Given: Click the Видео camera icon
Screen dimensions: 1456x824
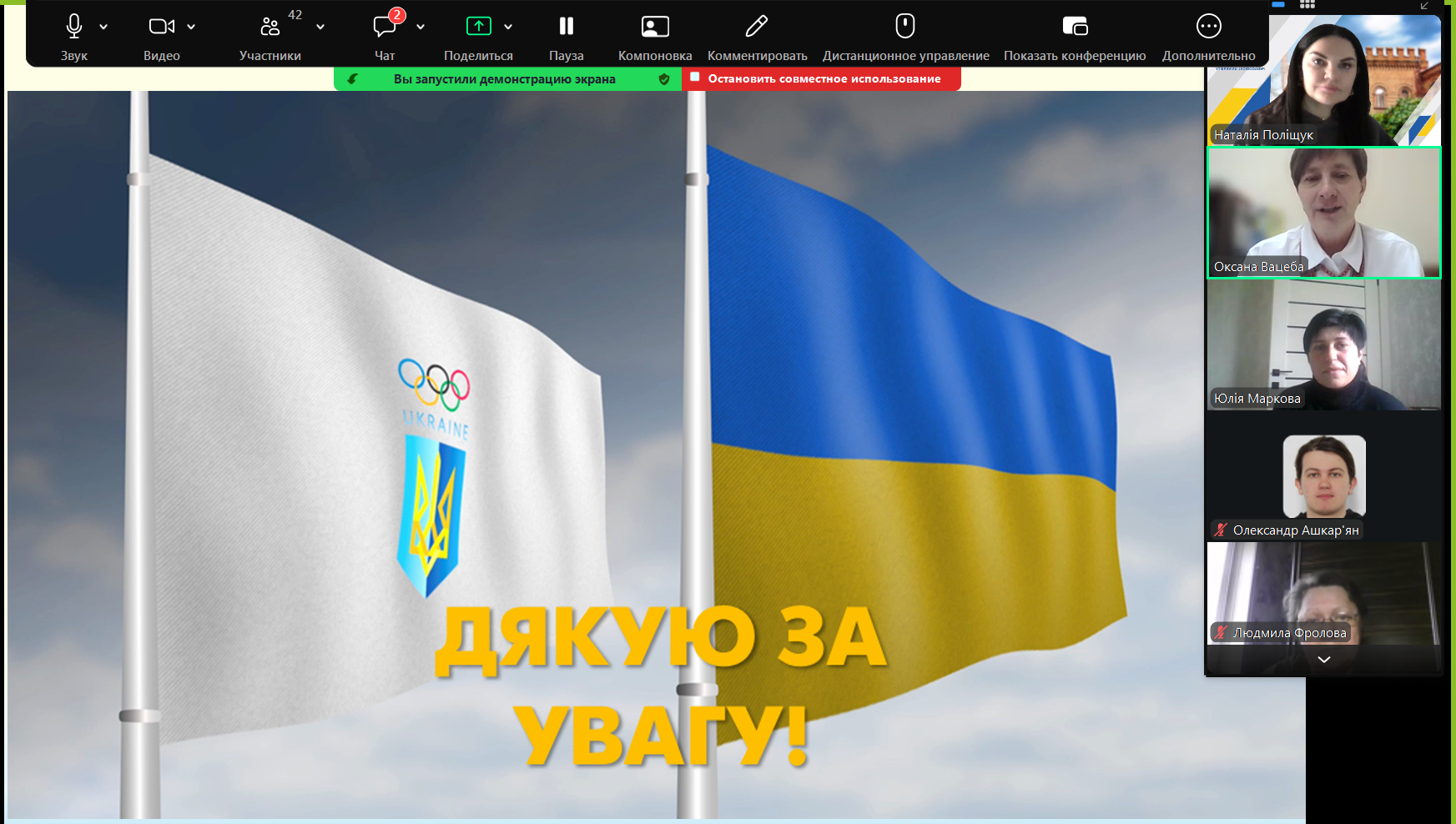Looking at the screenshot, I should point(161,27).
